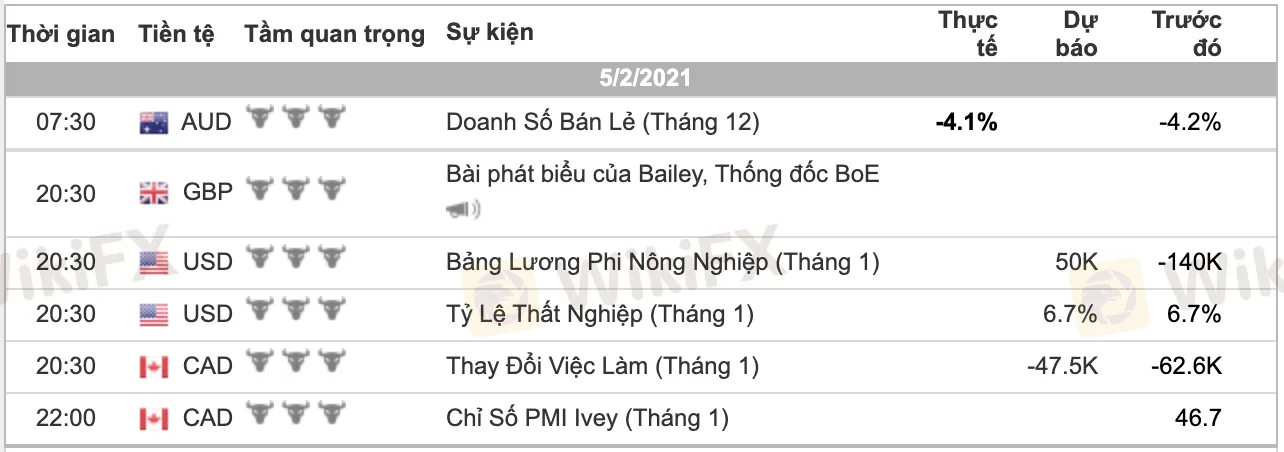The image size is (1284, 452).
Task: Click bull importance icons in PMI Ivey row
Action: click(295, 416)
